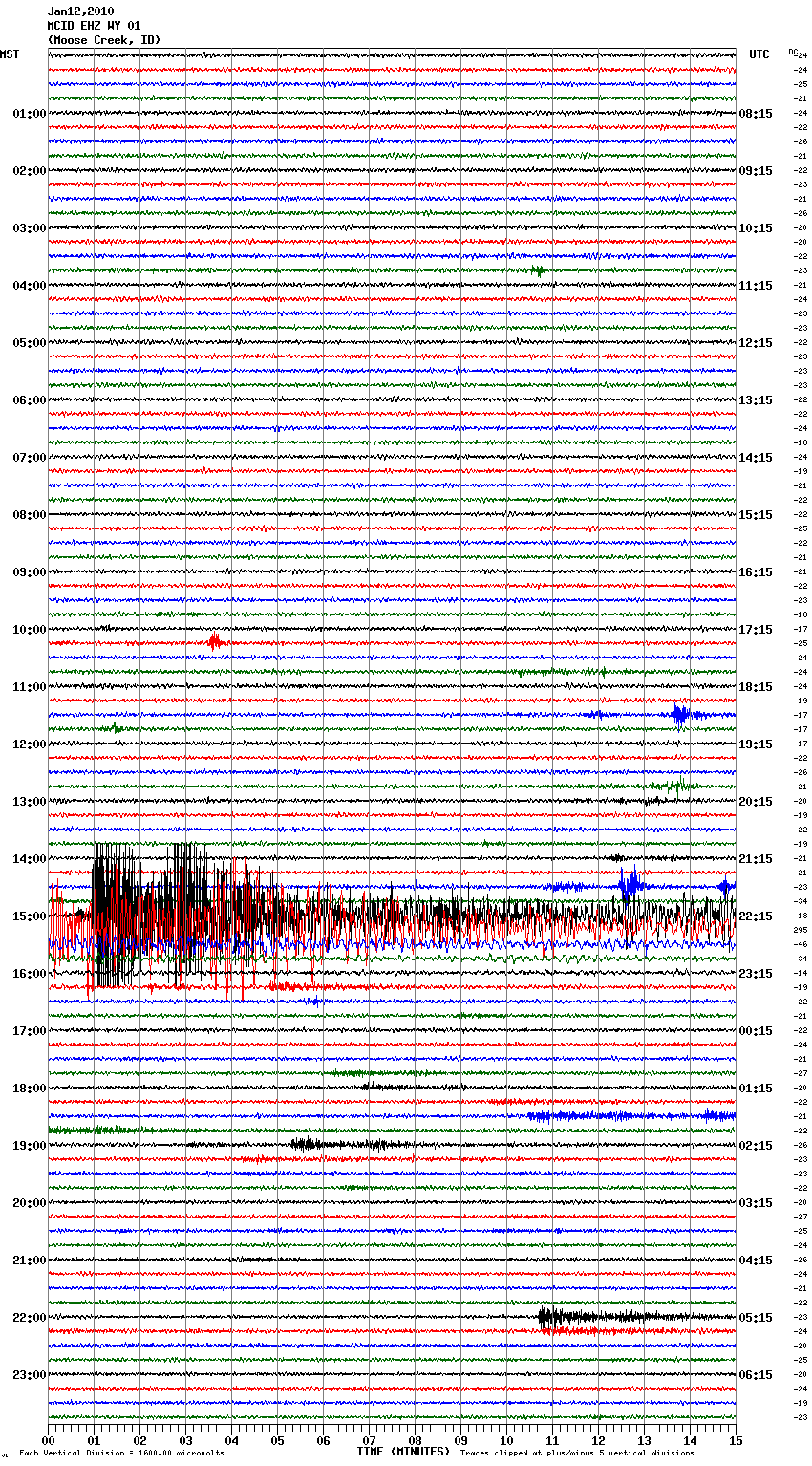Click the 12:00 MST hour label
This screenshot has height=1466, width=812.
tap(30, 744)
